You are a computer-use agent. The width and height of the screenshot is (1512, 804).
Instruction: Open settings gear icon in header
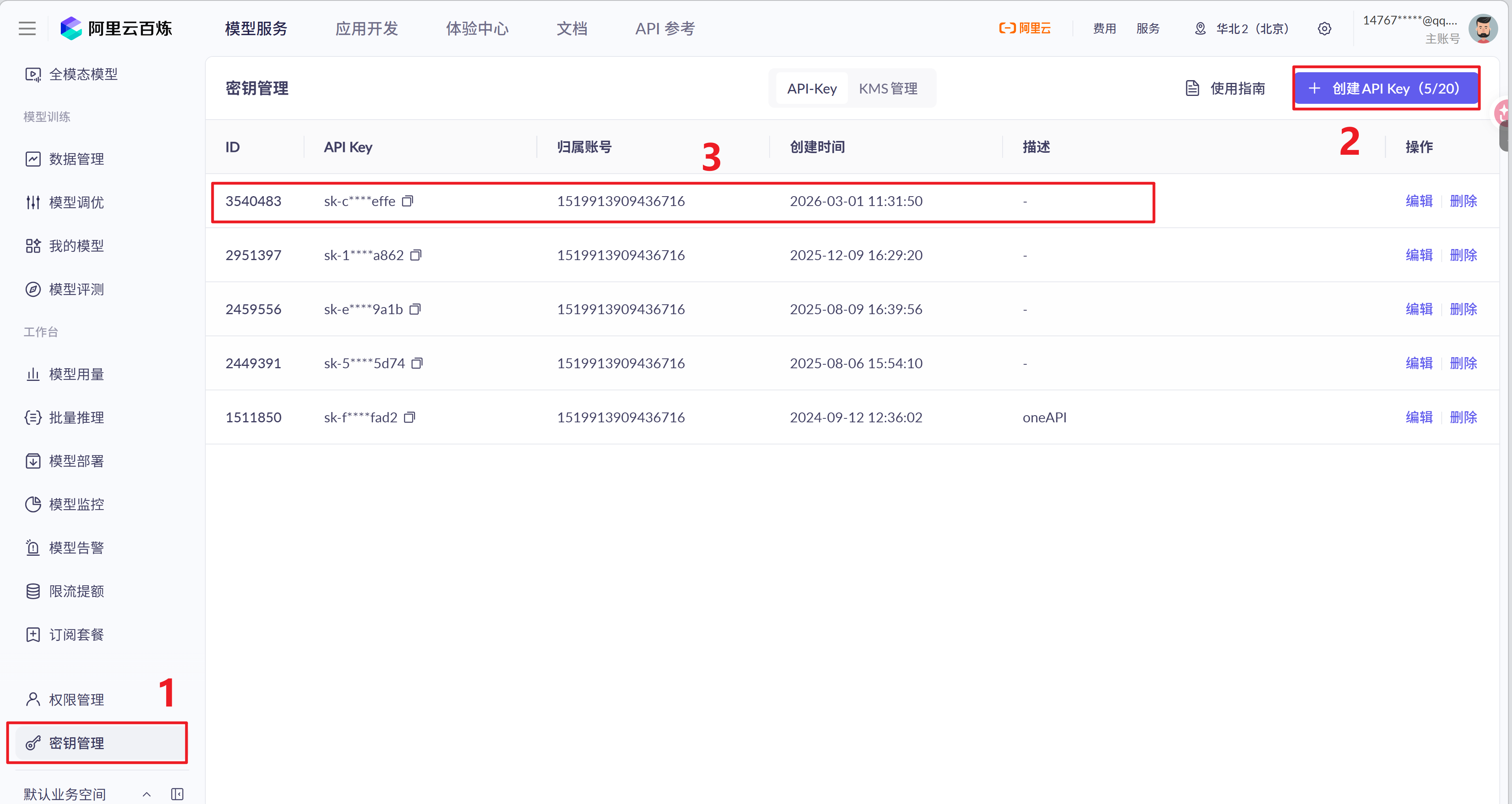(x=1324, y=28)
